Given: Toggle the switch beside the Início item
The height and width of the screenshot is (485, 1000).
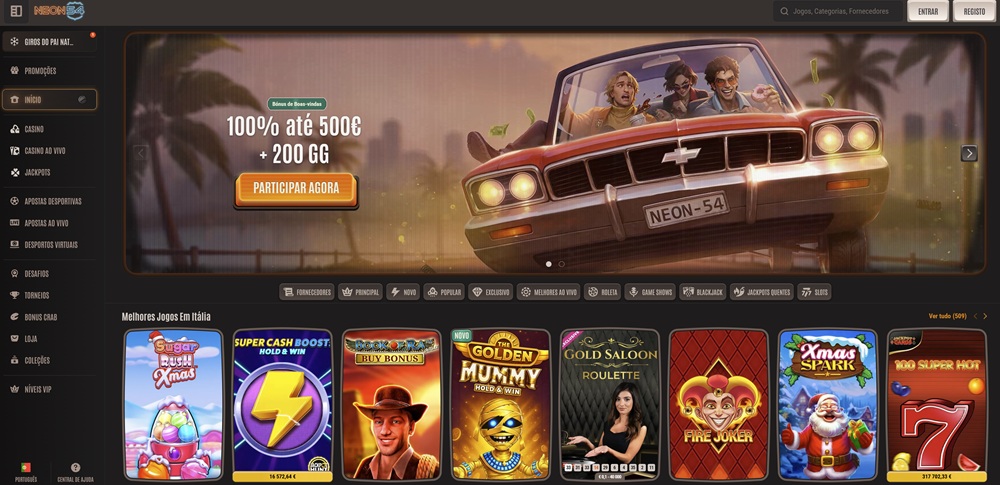Looking at the screenshot, I should tap(82, 100).
